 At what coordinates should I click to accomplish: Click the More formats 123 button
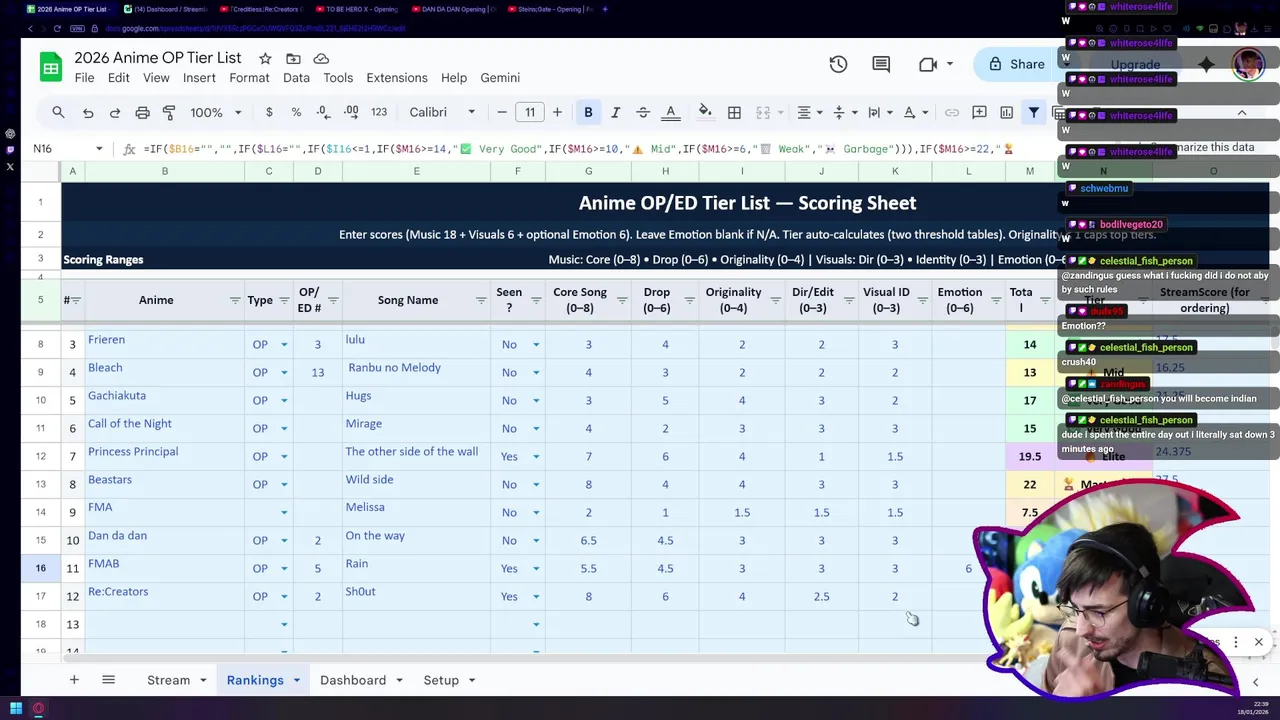click(379, 112)
